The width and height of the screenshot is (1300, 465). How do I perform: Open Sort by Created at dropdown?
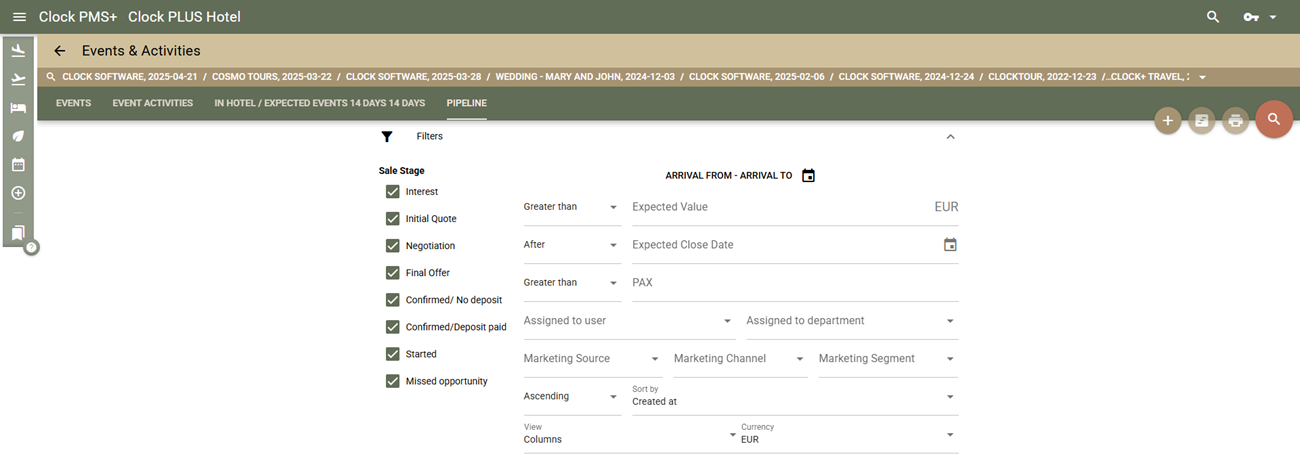(x=795, y=397)
